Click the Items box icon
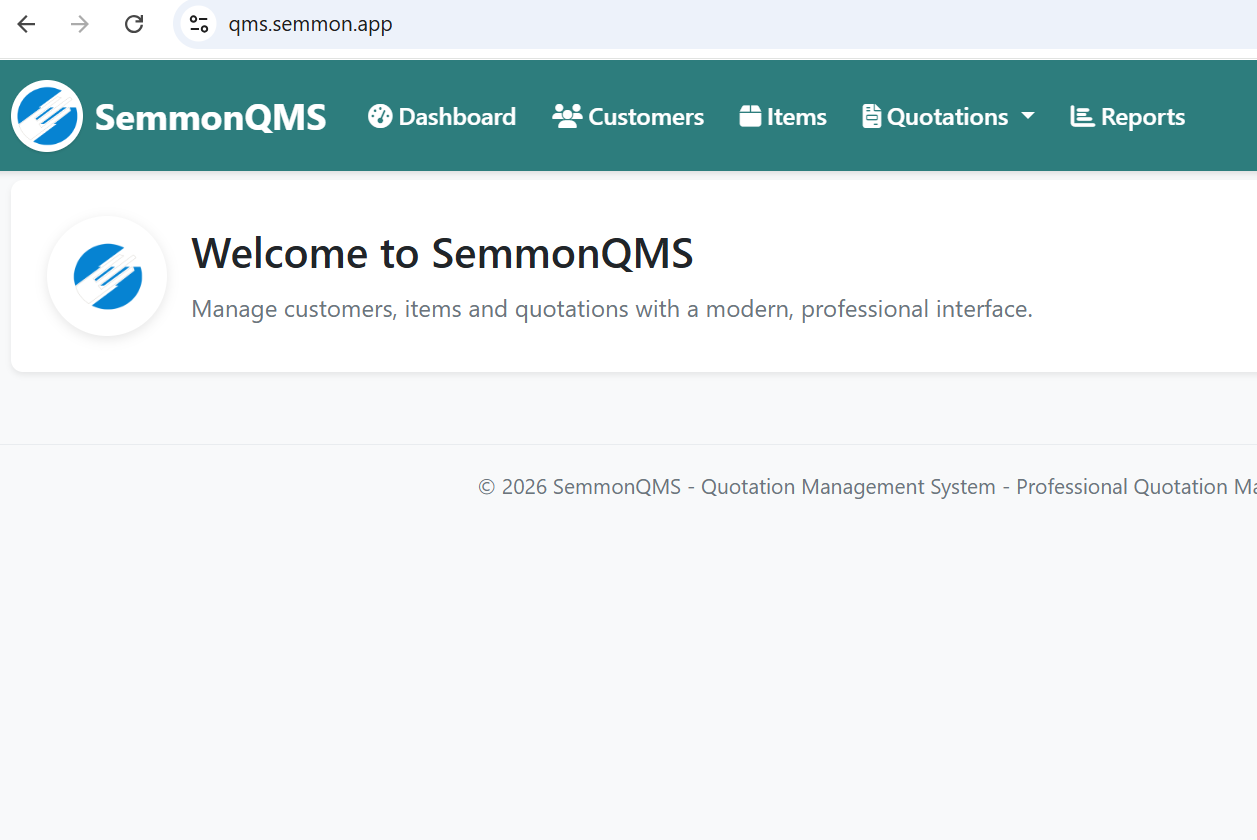 click(x=750, y=116)
